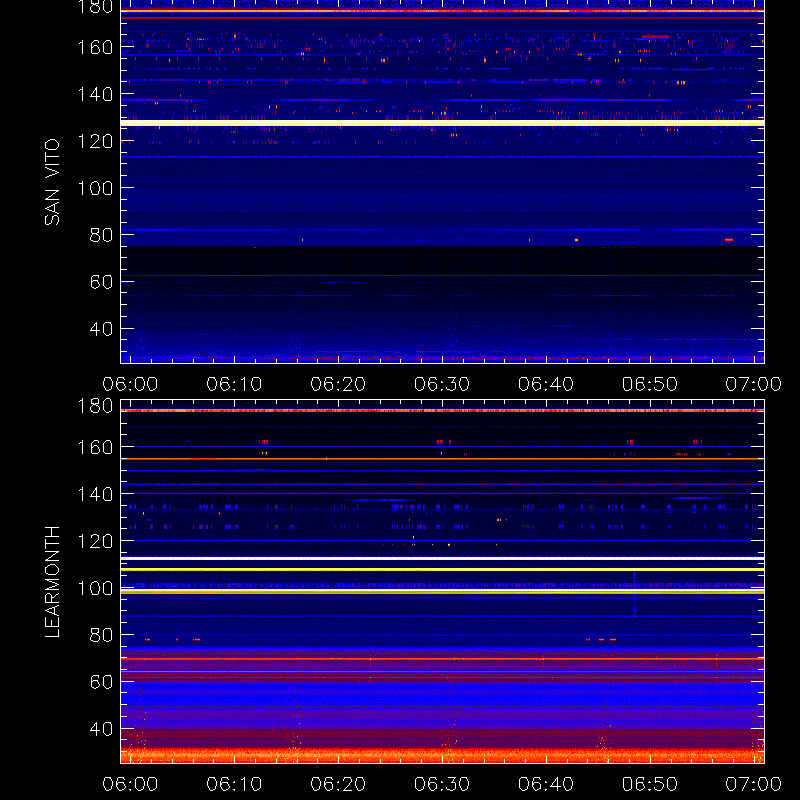Viewport: 800px width, 800px height.
Task: Click 06:00 time label under San Vito plot
Action: pos(130,384)
